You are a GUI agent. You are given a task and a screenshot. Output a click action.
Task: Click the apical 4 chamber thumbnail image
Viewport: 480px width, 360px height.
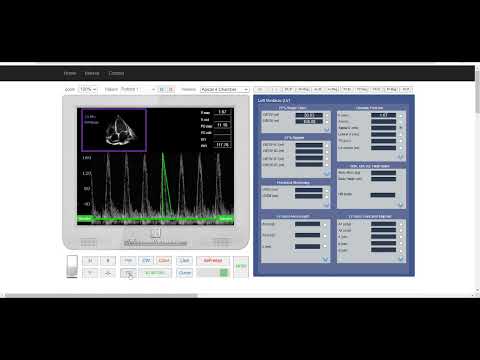(x=114, y=130)
